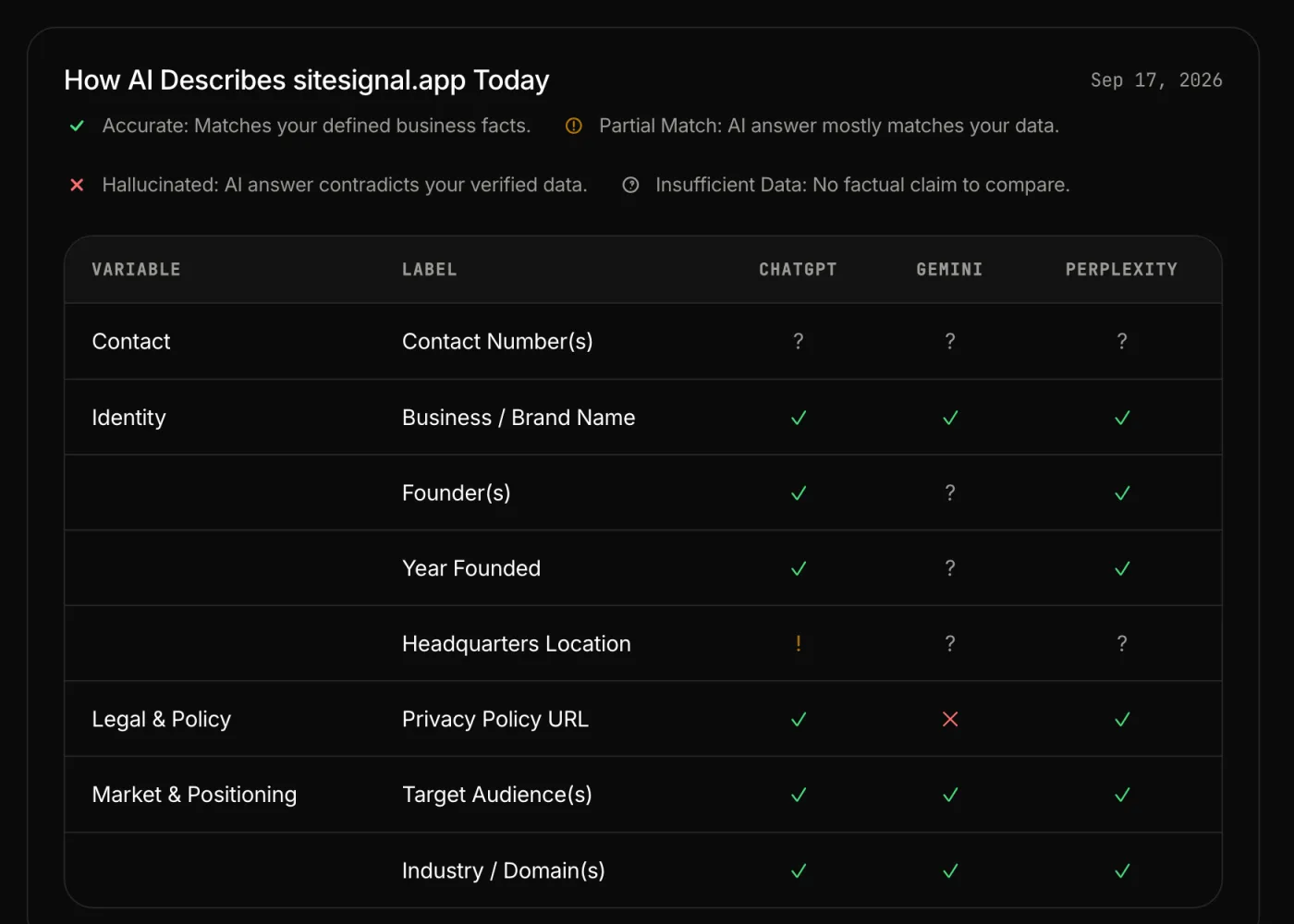Click the LABEL column header
Viewport: 1294px width, 924px height.
point(430,270)
